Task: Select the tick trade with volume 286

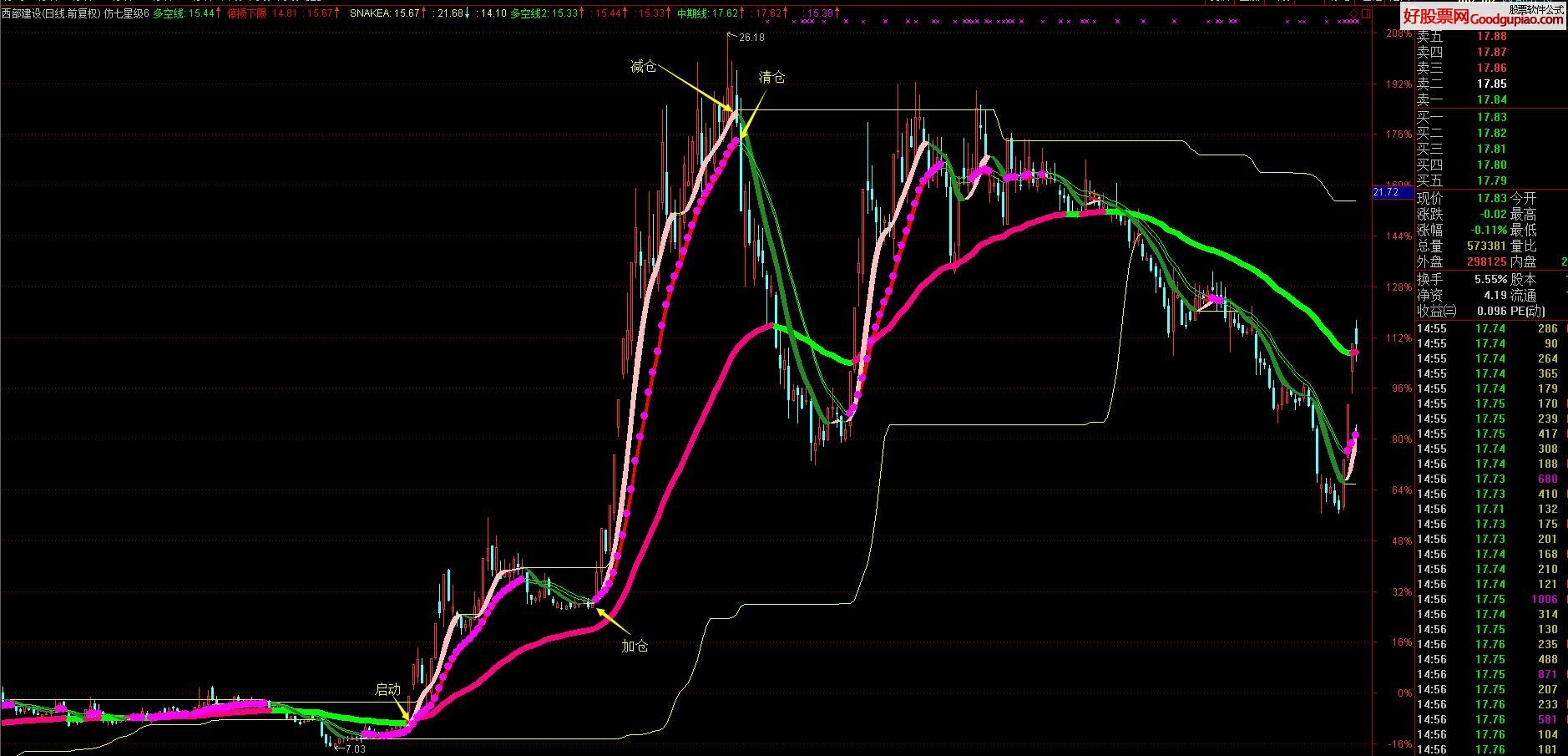Action: tap(1490, 329)
